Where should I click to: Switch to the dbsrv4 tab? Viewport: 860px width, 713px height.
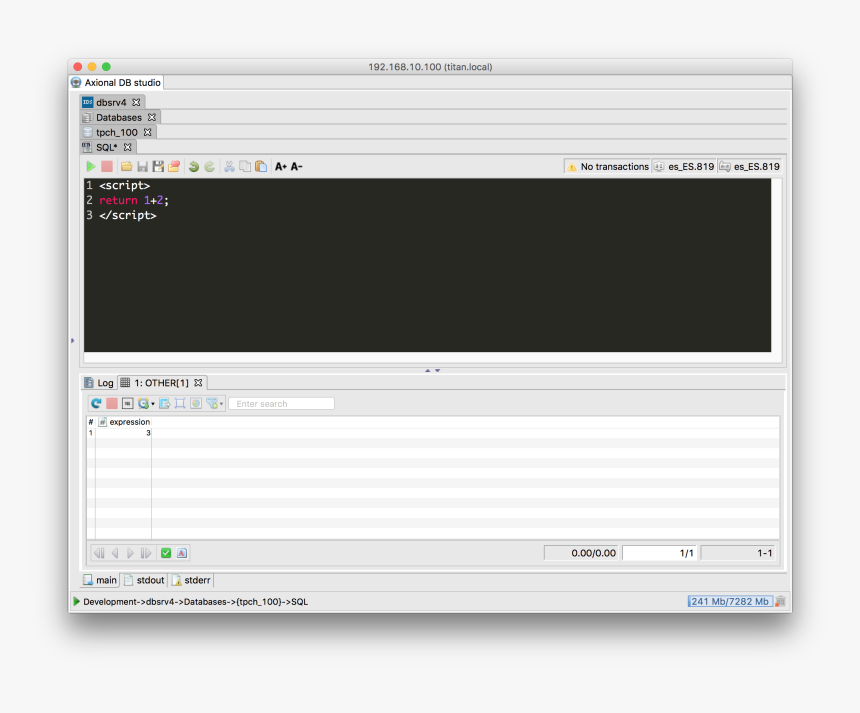pos(111,103)
